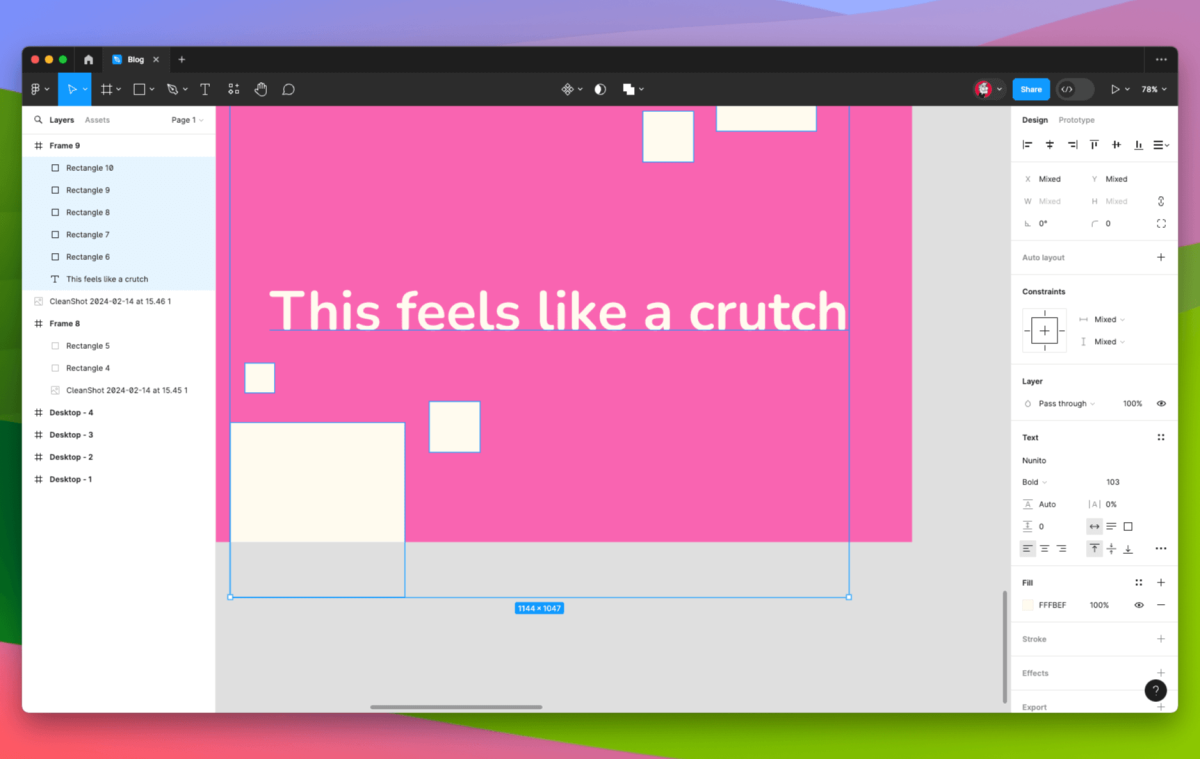Switch to the Prototype tab
The width and height of the screenshot is (1200, 759).
(1076, 119)
